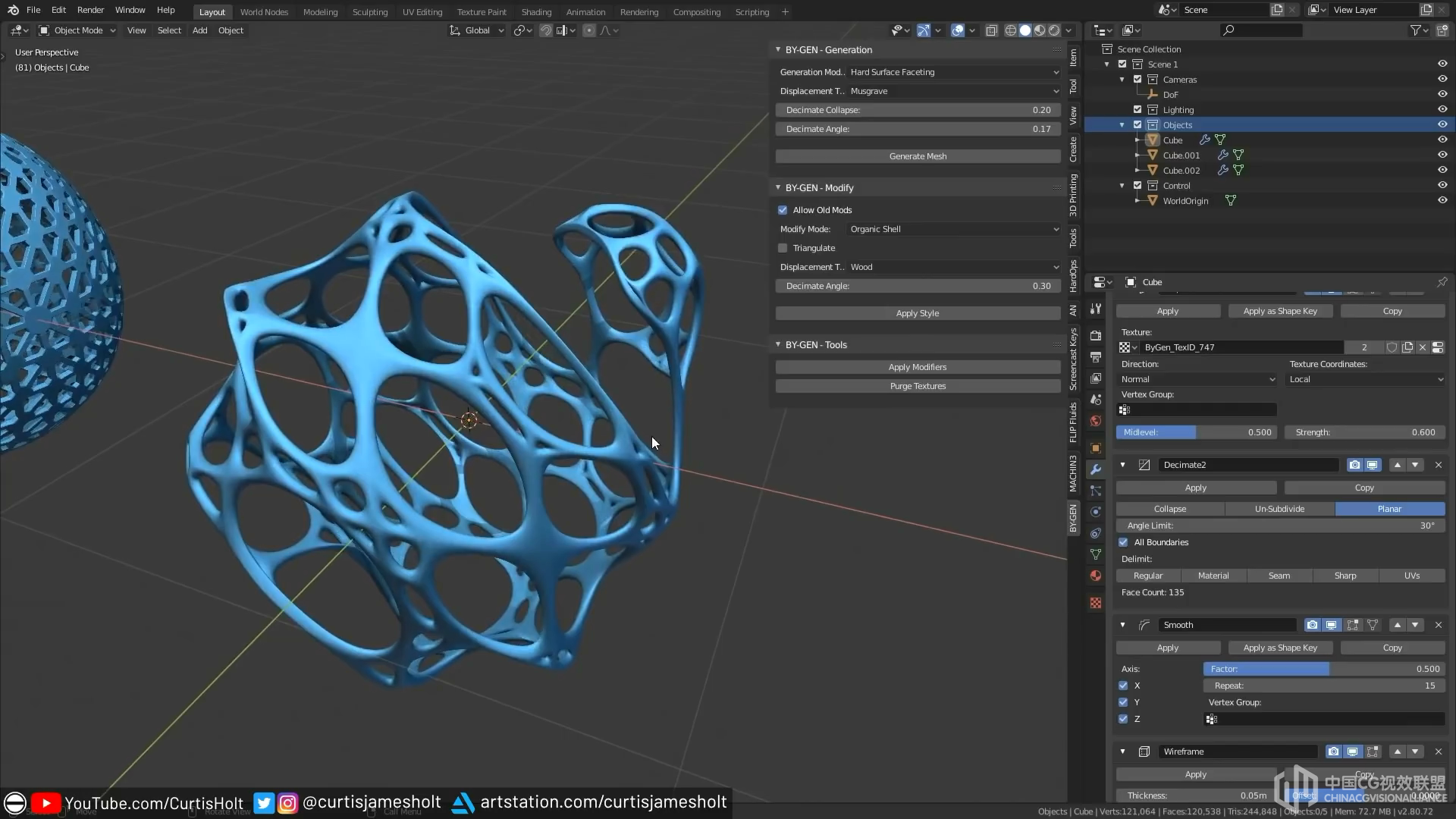Viewport: 1456px width, 819px height.
Task: Hide Cube.001 in the outliner
Action: [1442, 155]
